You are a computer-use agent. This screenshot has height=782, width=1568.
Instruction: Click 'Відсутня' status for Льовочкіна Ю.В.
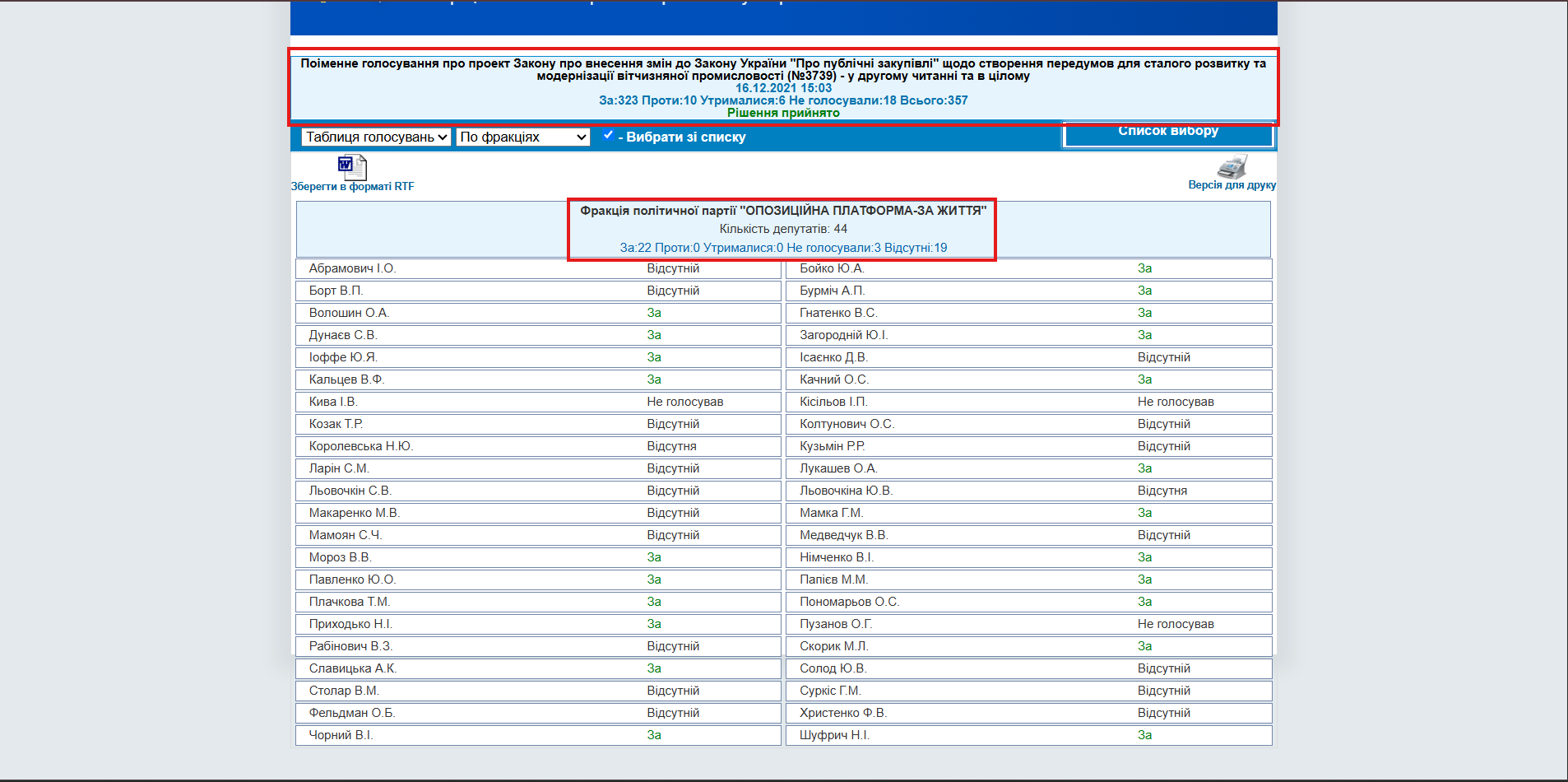pyautogui.click(x=1162, y=491)
